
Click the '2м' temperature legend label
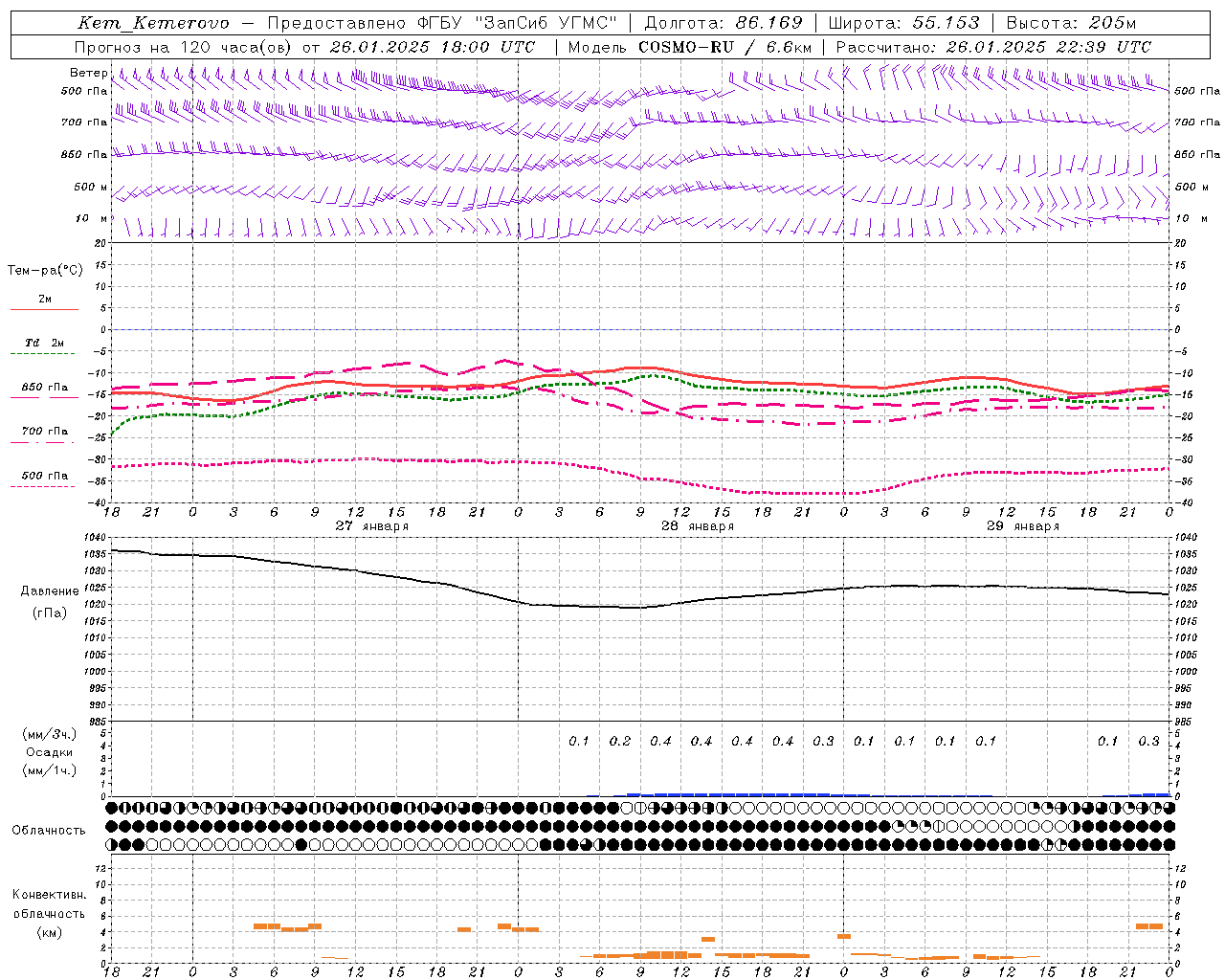45,300
